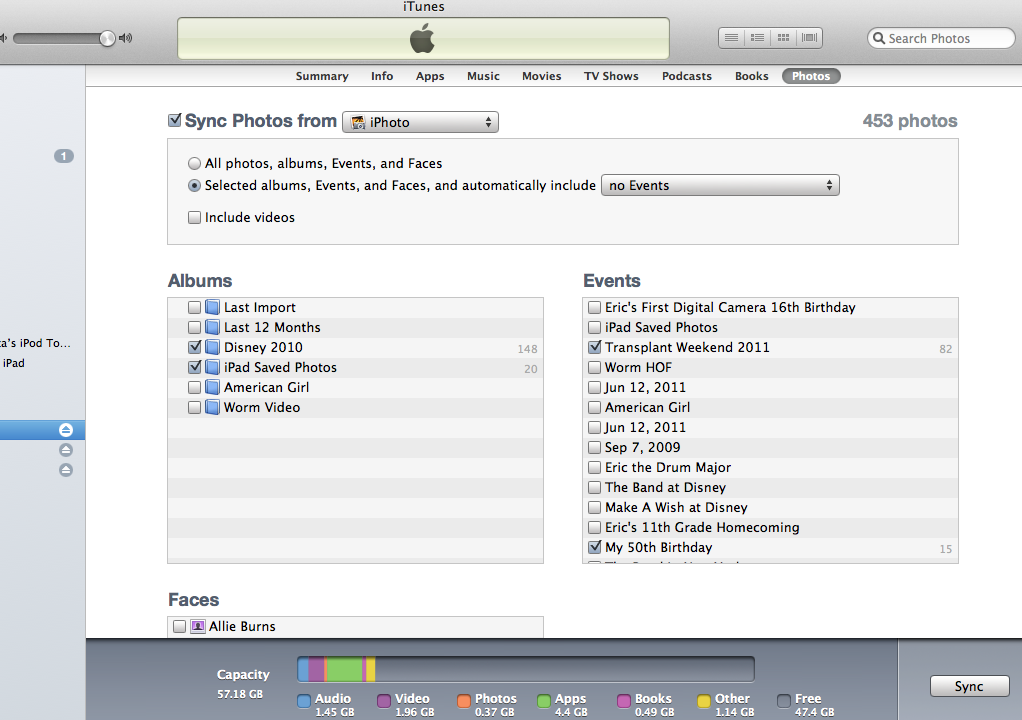Click the sidebar badge showing 1
The height and width of the screenshot is (720, 1022).
coord(63,156)
